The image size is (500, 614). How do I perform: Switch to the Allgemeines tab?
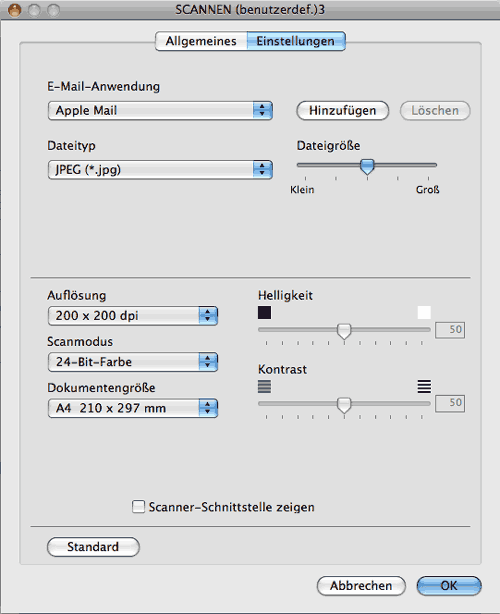201,41
